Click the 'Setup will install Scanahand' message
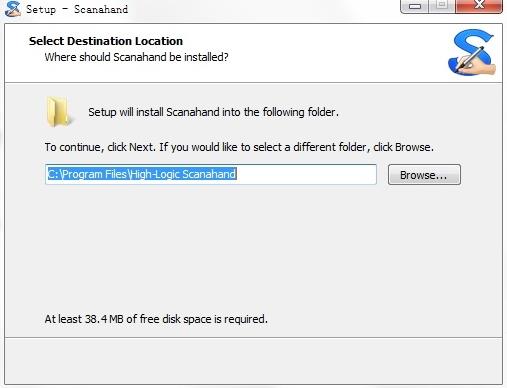The image size is (507, 388). [213, 112]
